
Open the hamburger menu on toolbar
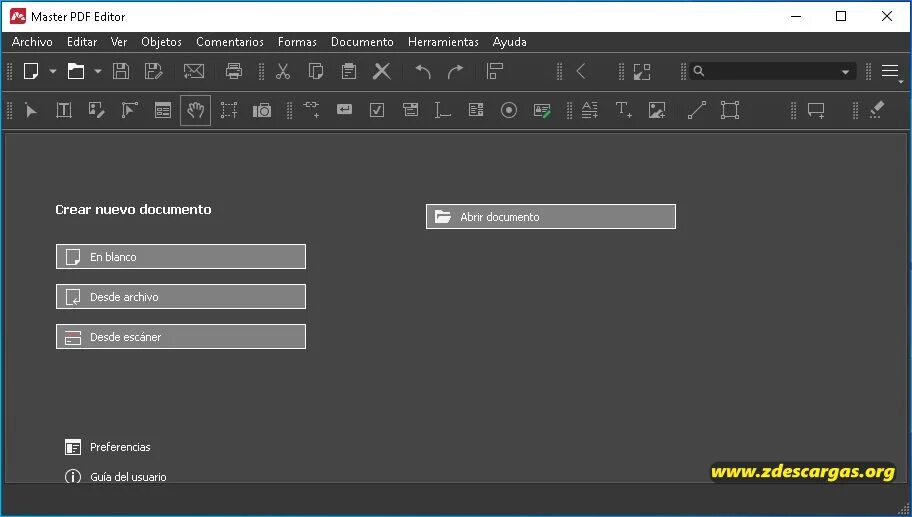pyautogui.click(x=890, y=72)
